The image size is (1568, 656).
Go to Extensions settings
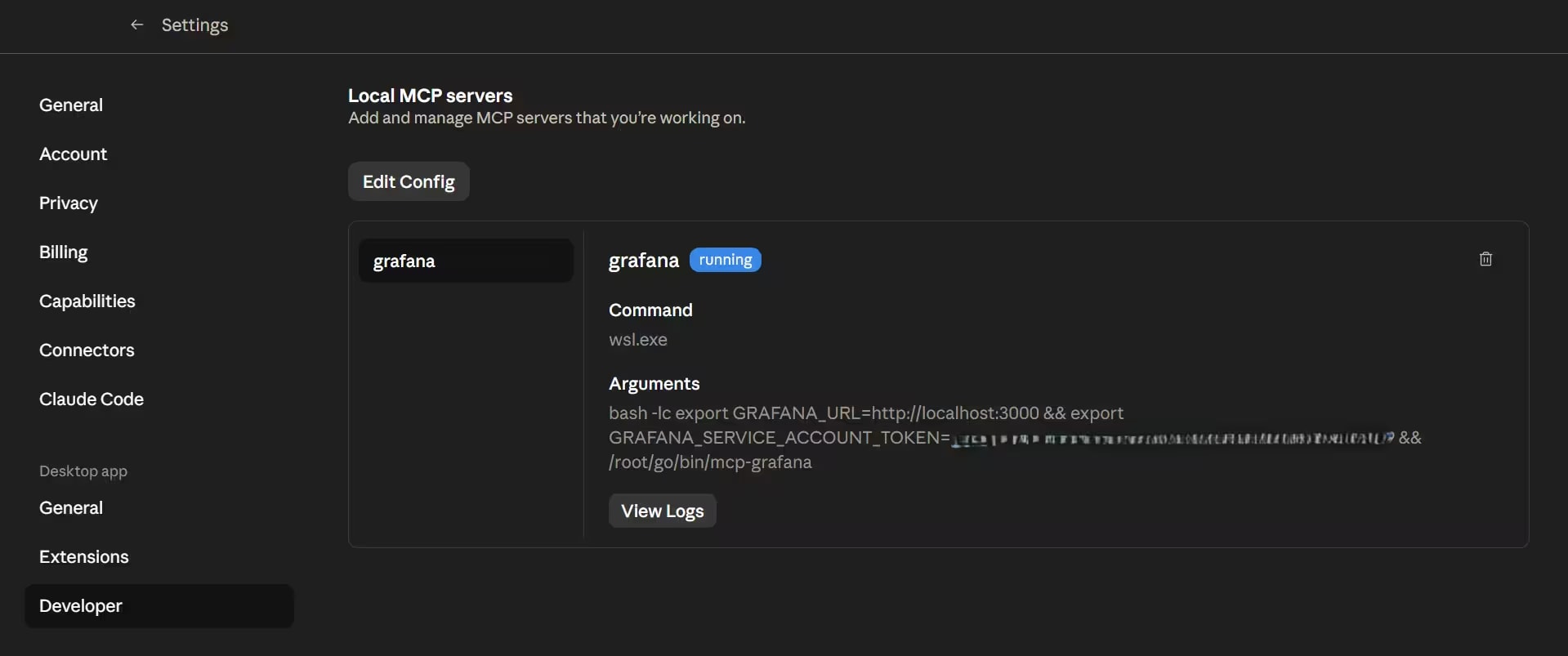[x=84, y=557]
